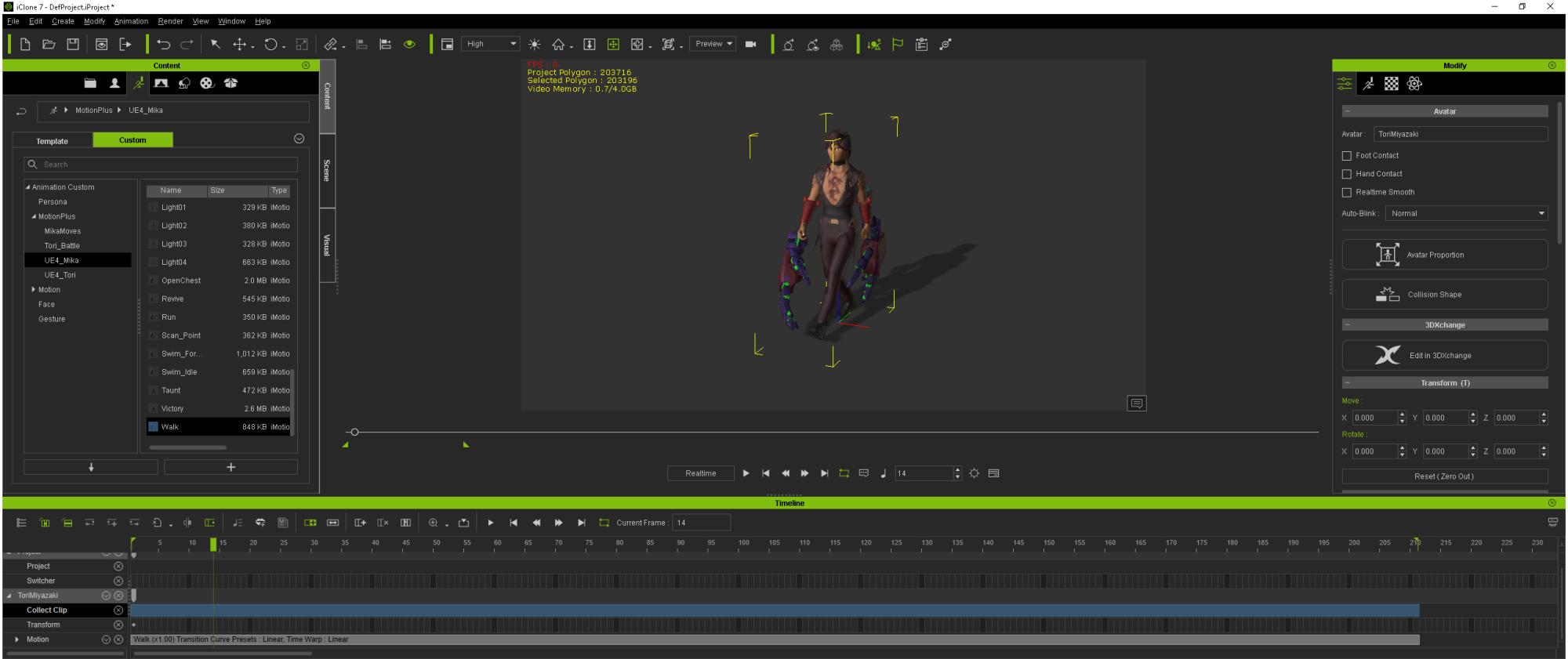Click the timeline zoom magnifier icon
1568x659 pixels.
433,523
